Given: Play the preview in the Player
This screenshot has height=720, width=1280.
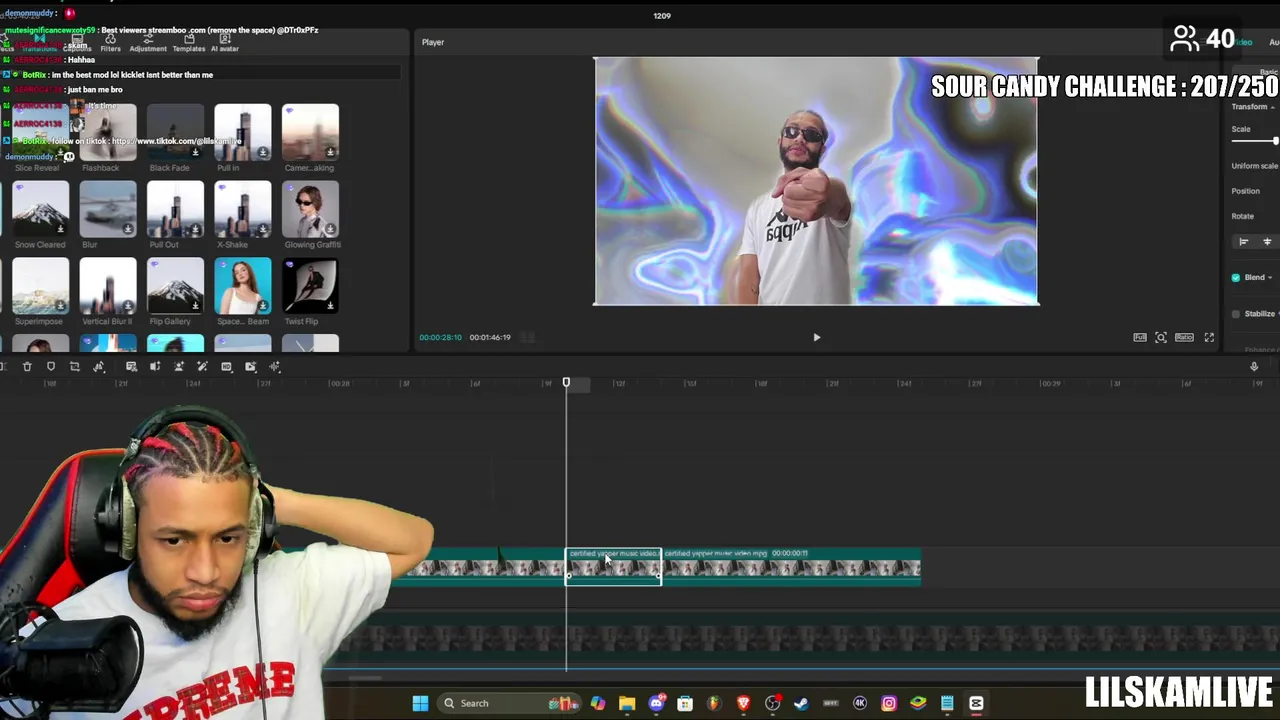Looking at the screenshot, I should click(816, 338).
